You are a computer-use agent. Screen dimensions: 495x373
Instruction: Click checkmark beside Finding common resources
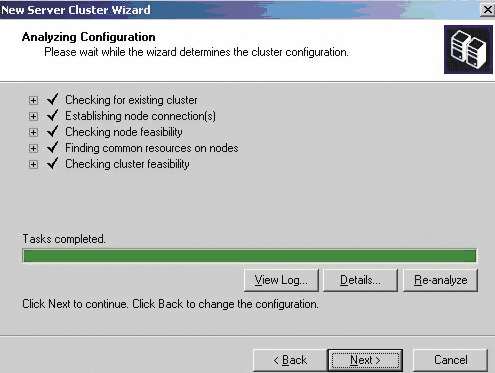coord(53,147)
